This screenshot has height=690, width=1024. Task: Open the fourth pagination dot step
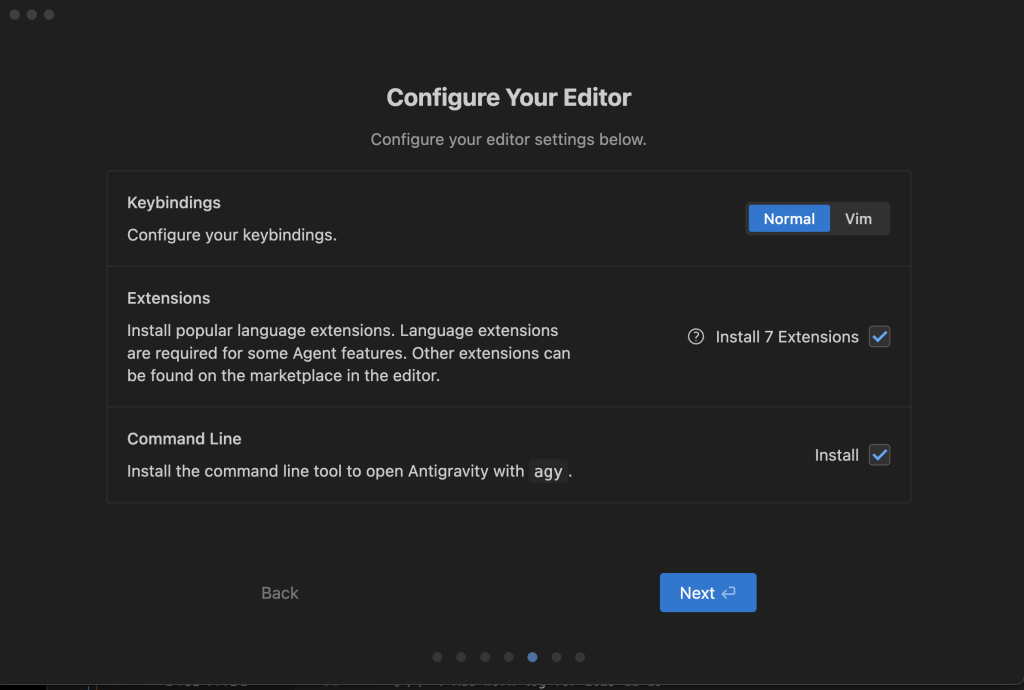509,657
